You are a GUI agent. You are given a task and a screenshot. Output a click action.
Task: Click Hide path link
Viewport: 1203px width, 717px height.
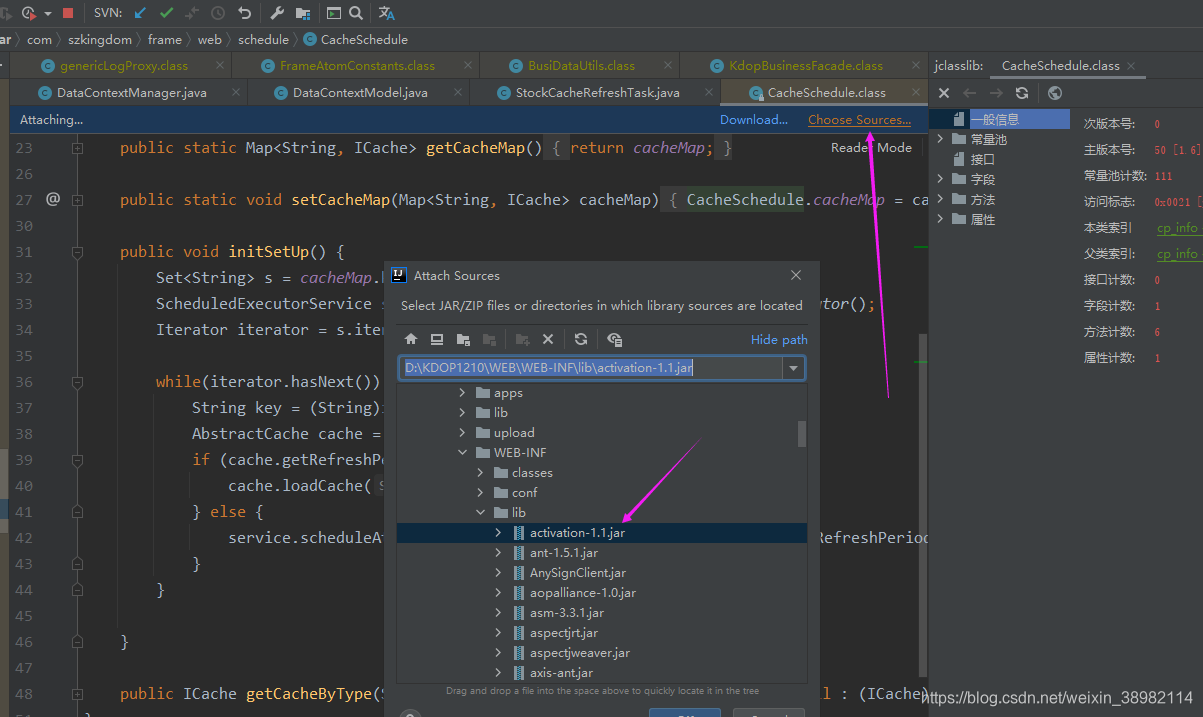(779, 339)
